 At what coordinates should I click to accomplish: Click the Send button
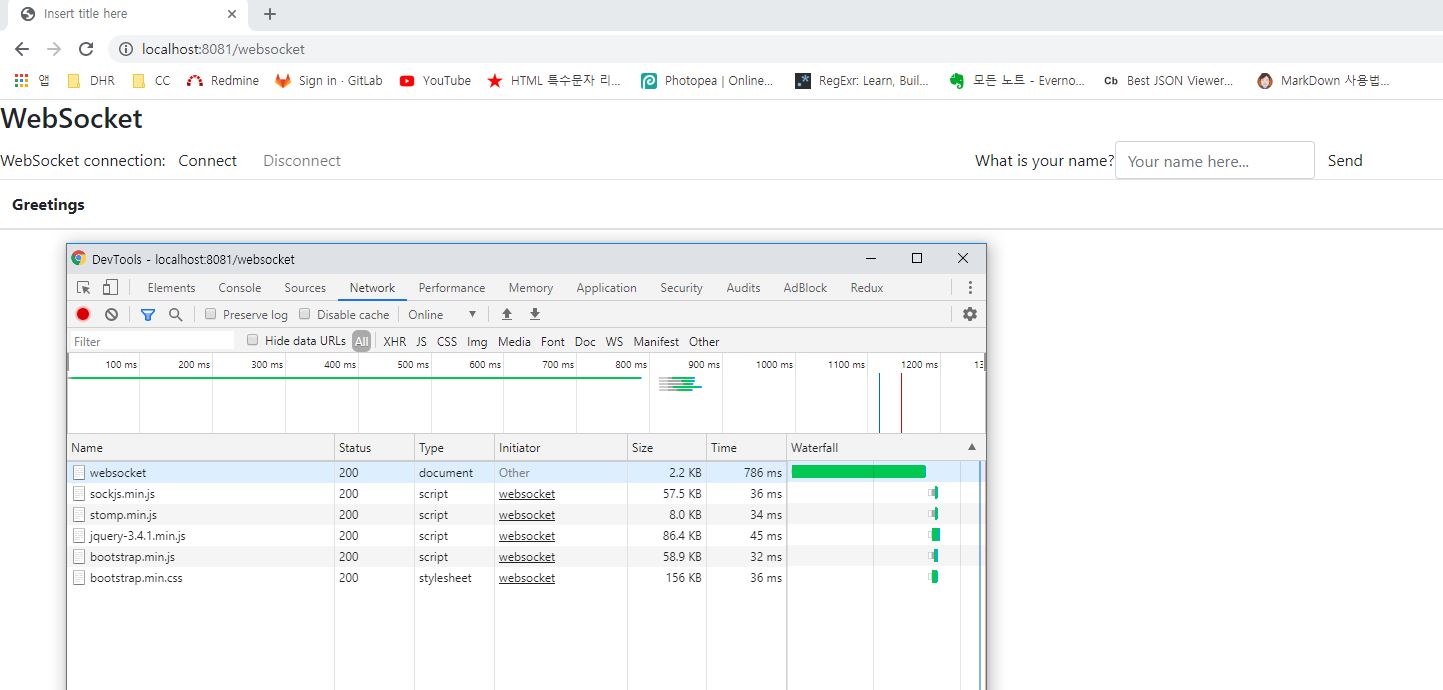click(x=1345, y=161)
